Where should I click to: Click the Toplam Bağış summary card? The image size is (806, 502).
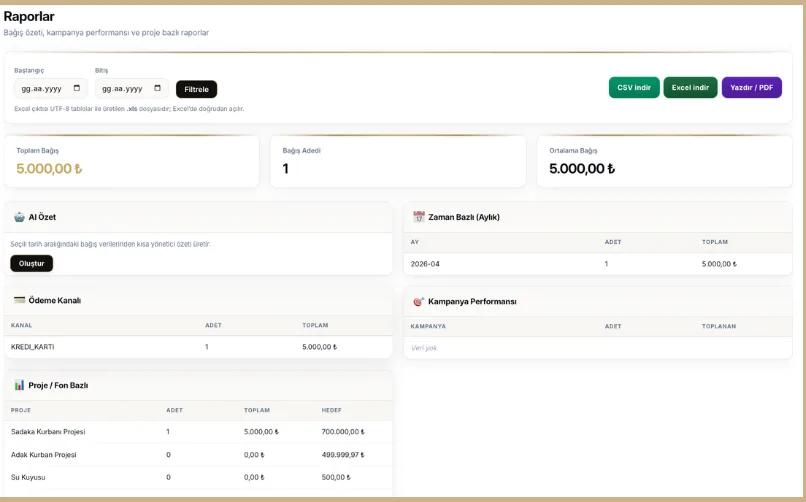[132, 161]
